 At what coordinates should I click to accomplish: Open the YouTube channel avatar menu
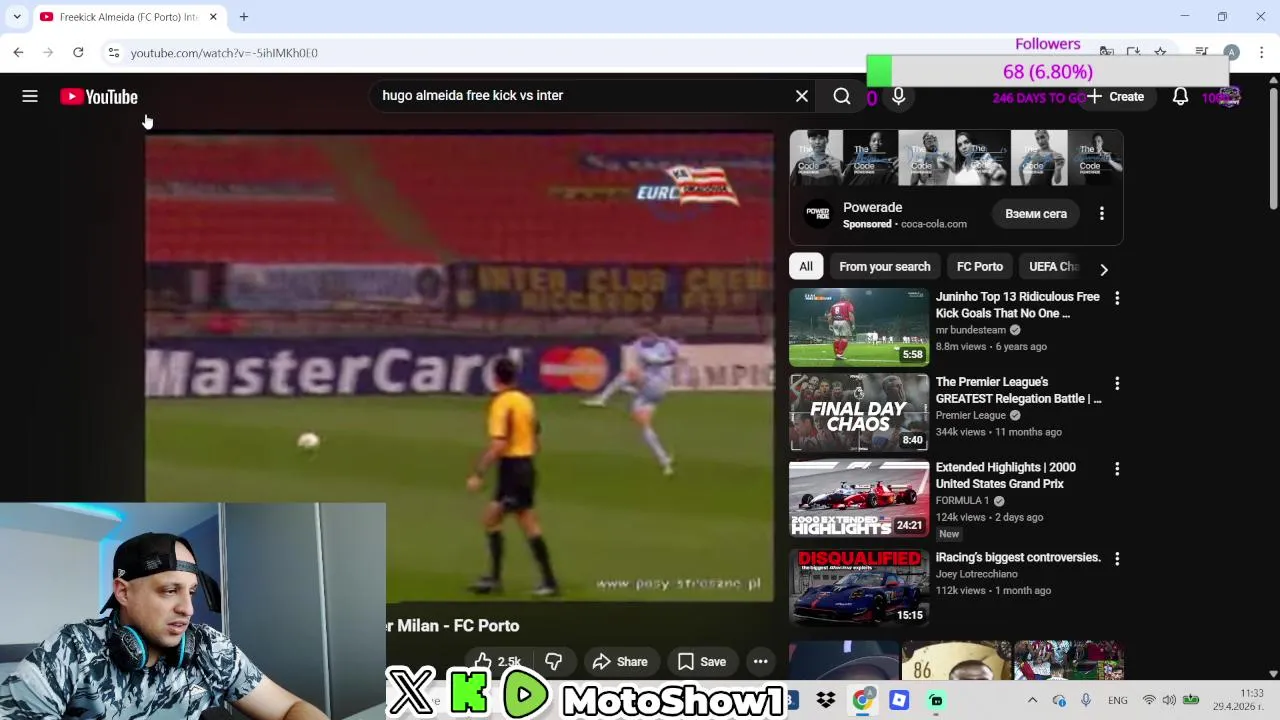pyautogui.click(x=1228, y=97)
